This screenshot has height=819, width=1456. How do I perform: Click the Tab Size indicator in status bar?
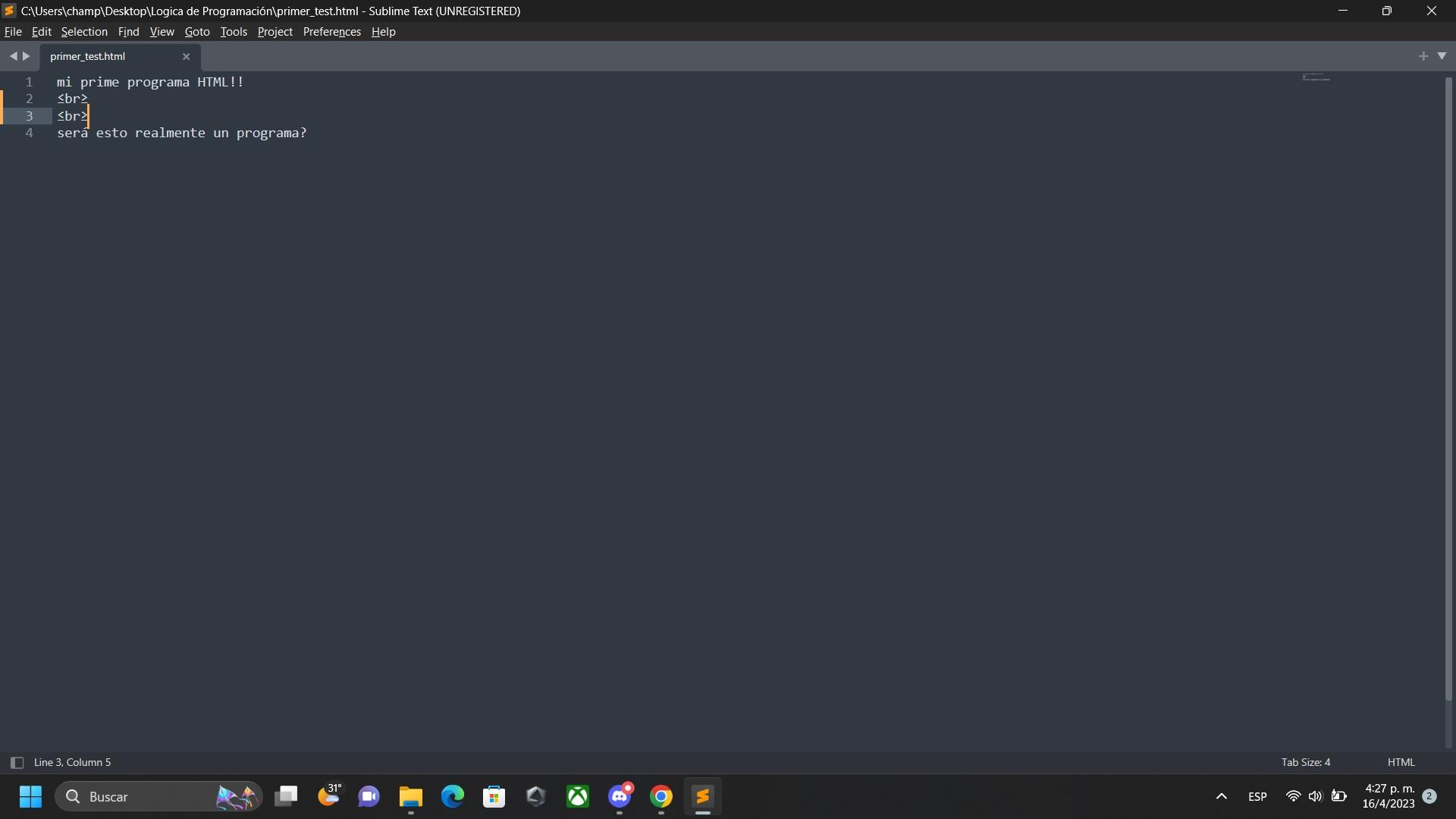pos(1306,762)
